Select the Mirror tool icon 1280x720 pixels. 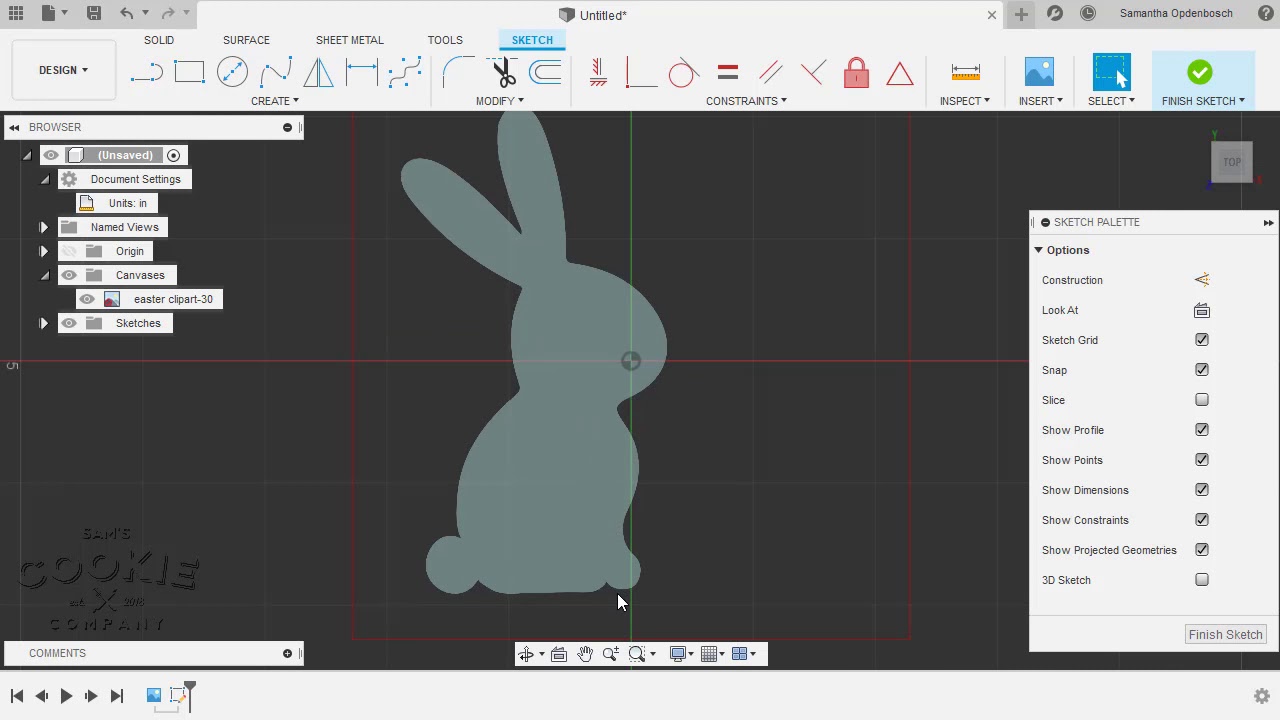(318, 72)
